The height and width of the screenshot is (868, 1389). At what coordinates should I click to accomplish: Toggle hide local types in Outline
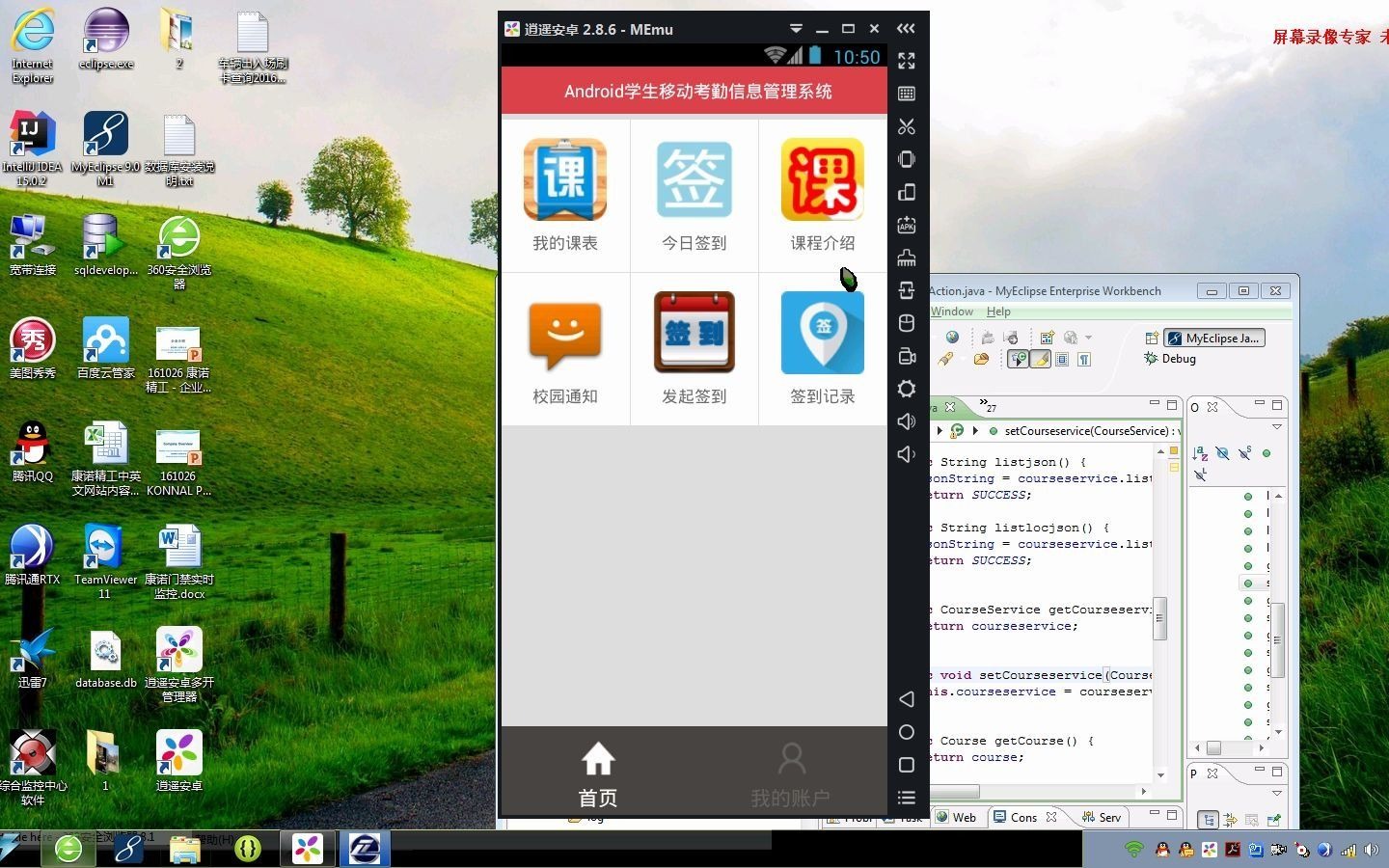coord(1199,474)
